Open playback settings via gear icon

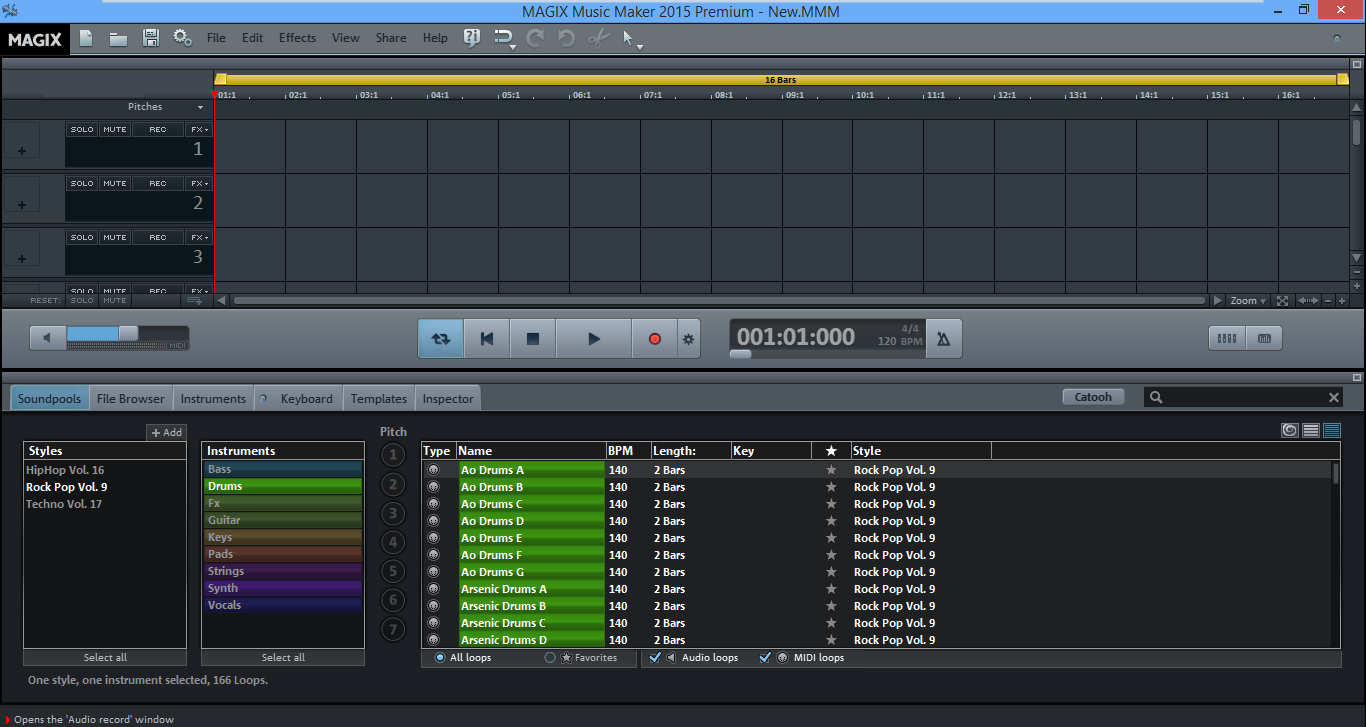688,338
